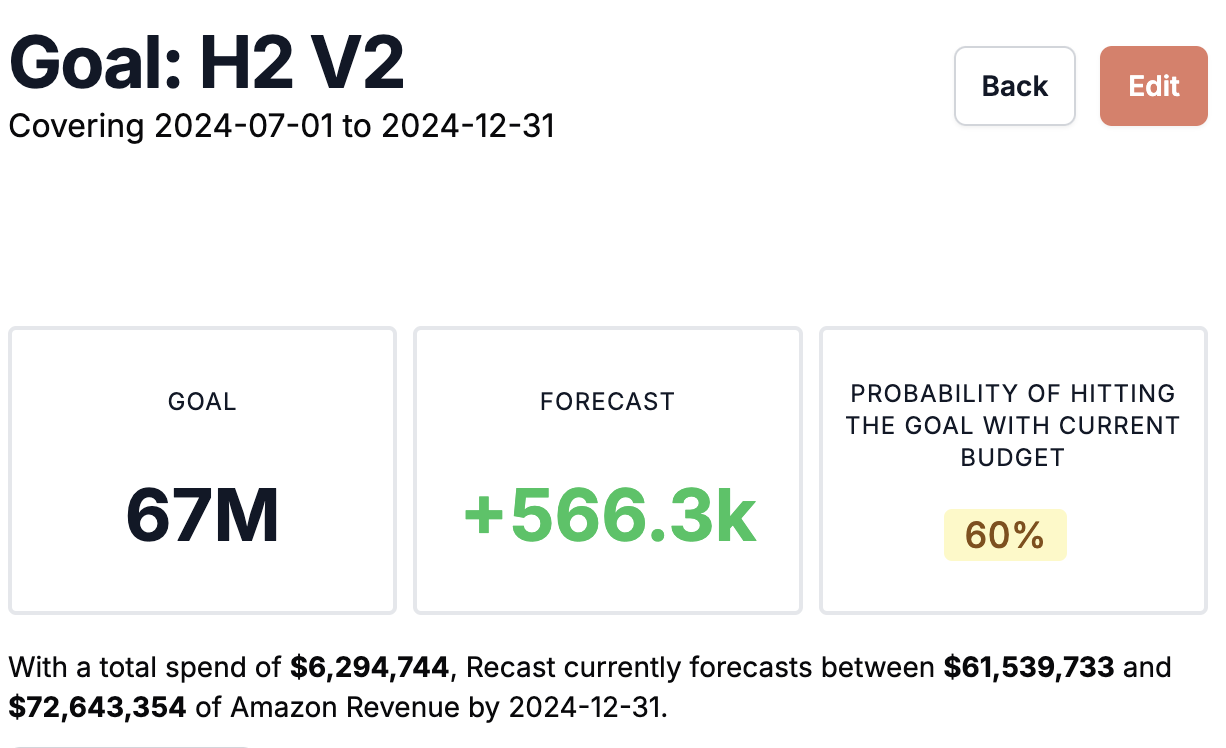1226x748 pixels.
Task: Select the GOAL card showing 67M
Action: pyautogui.click(x=202, y=470)
